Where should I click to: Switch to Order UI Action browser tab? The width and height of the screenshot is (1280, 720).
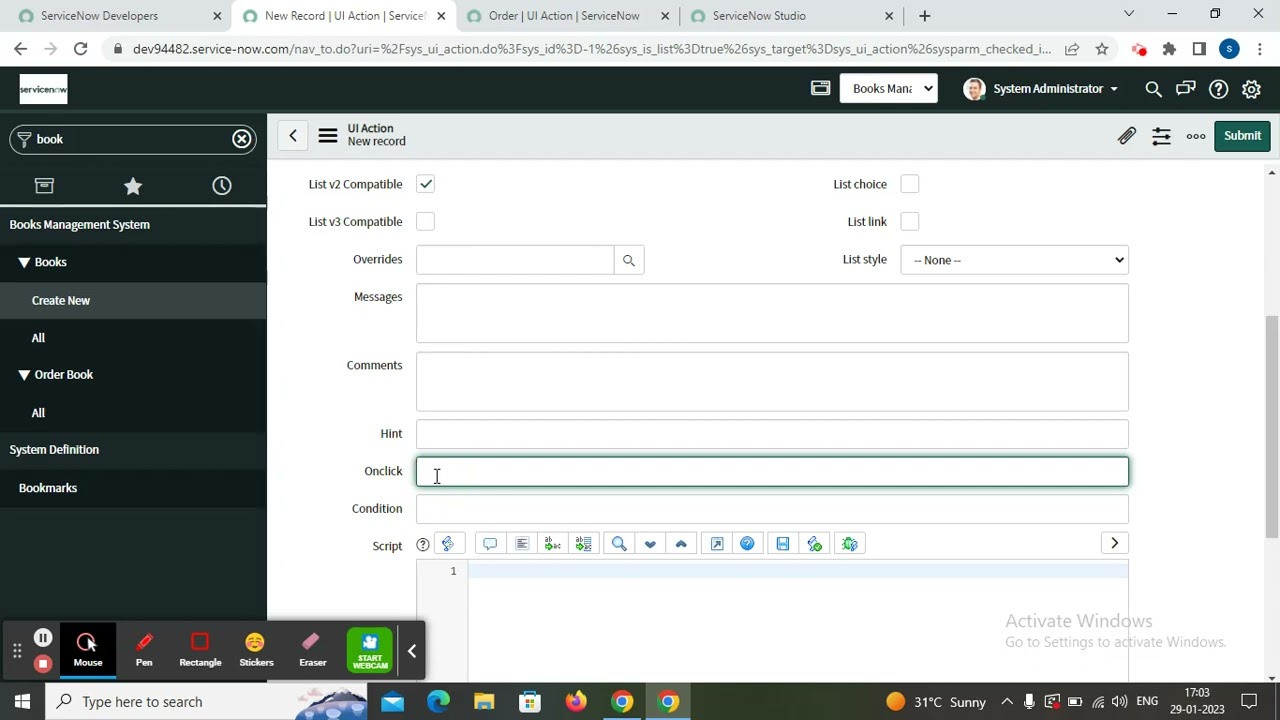[565, 16]
